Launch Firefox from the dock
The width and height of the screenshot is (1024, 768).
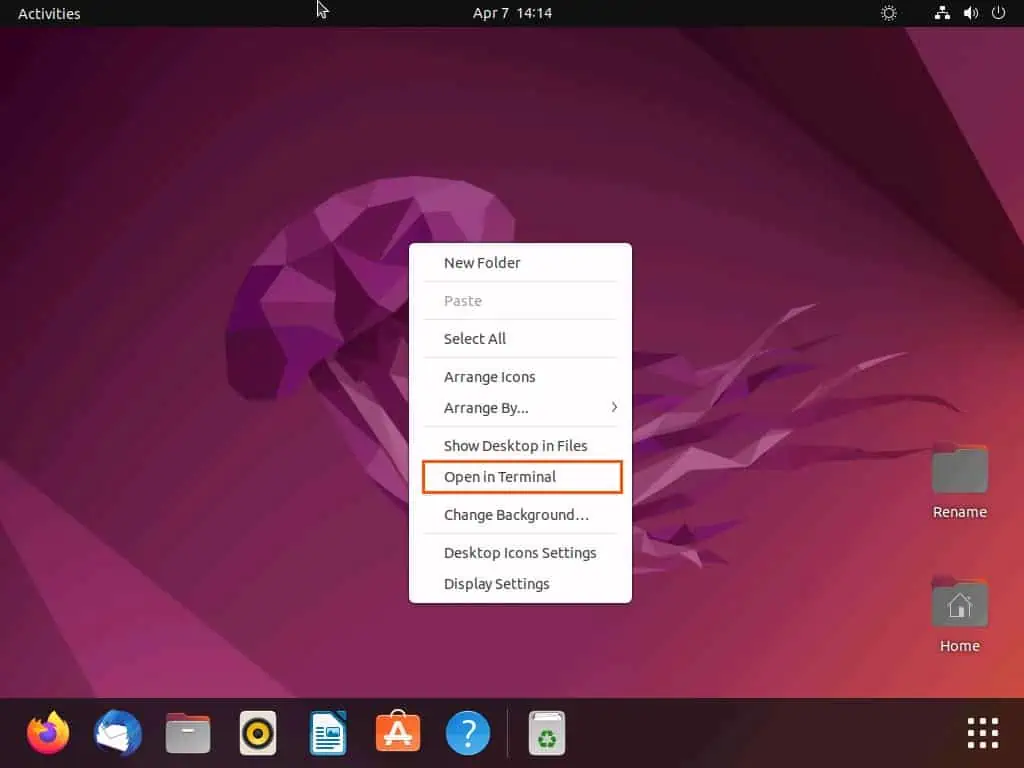[47, 733]
